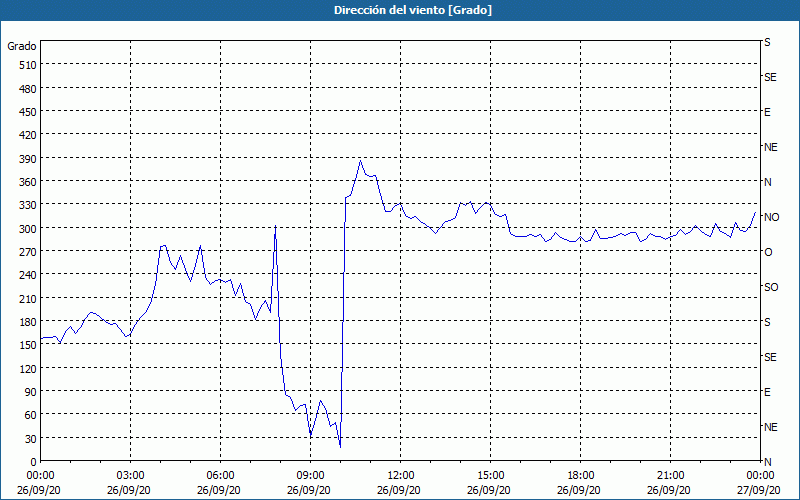
Task: Click the 09:00 time label on x-axis
Action: pyautogui.click(x=310, y=476)
